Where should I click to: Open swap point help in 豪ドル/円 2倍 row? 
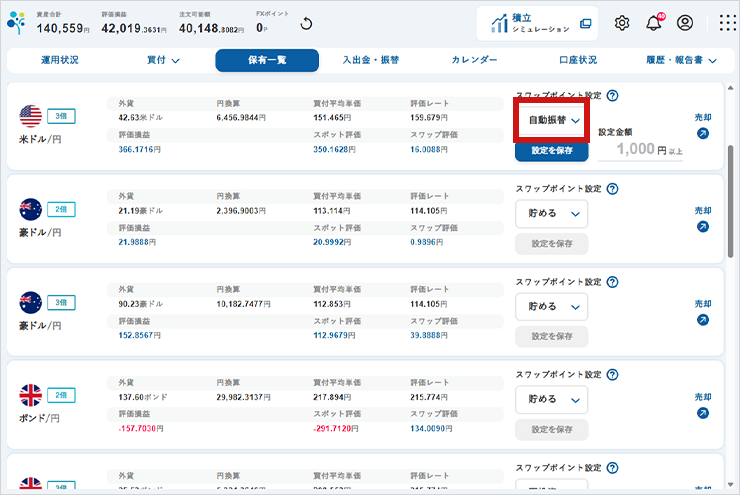pos(612,189)
